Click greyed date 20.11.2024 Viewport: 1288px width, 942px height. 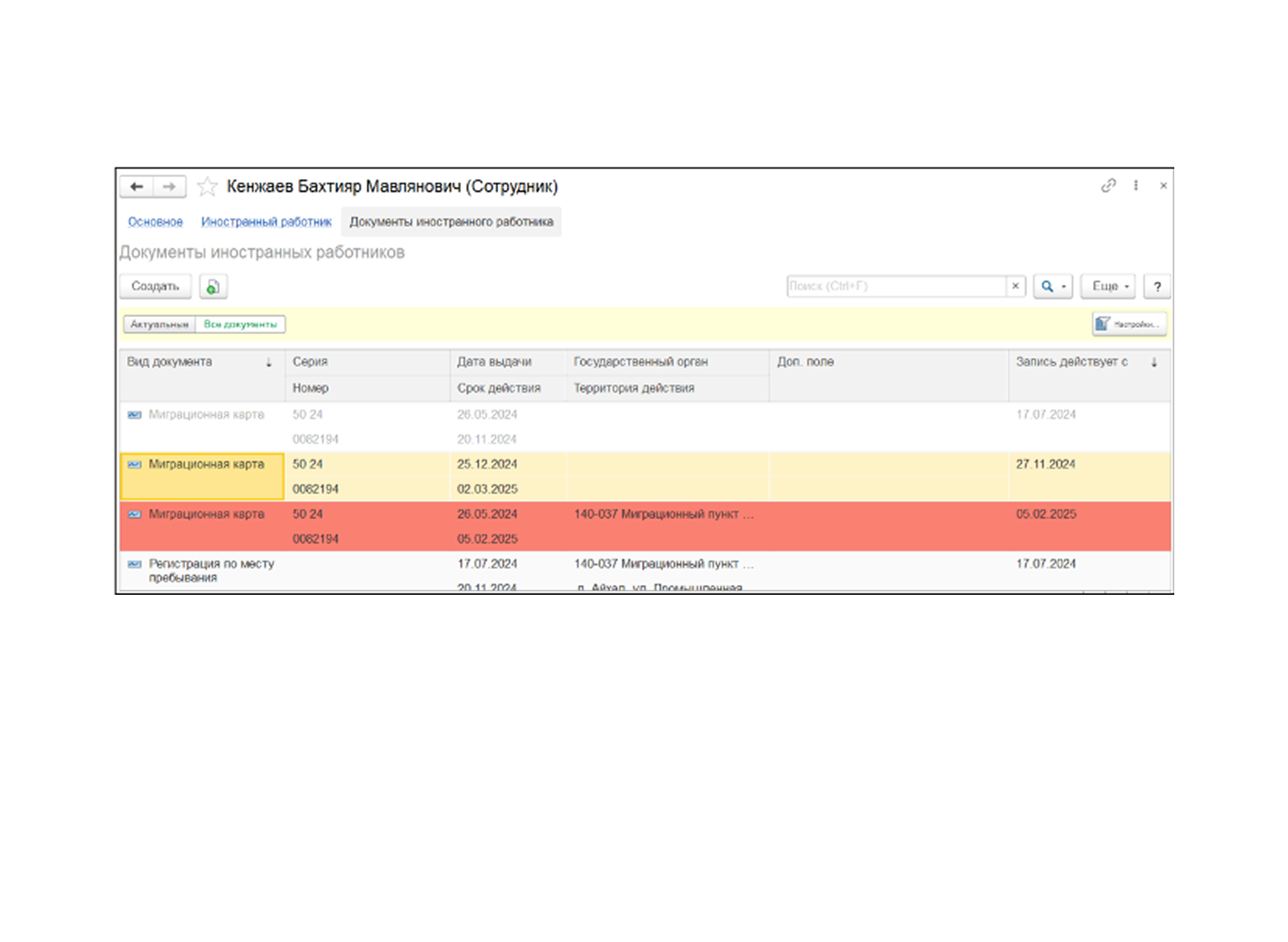point(488,440)
